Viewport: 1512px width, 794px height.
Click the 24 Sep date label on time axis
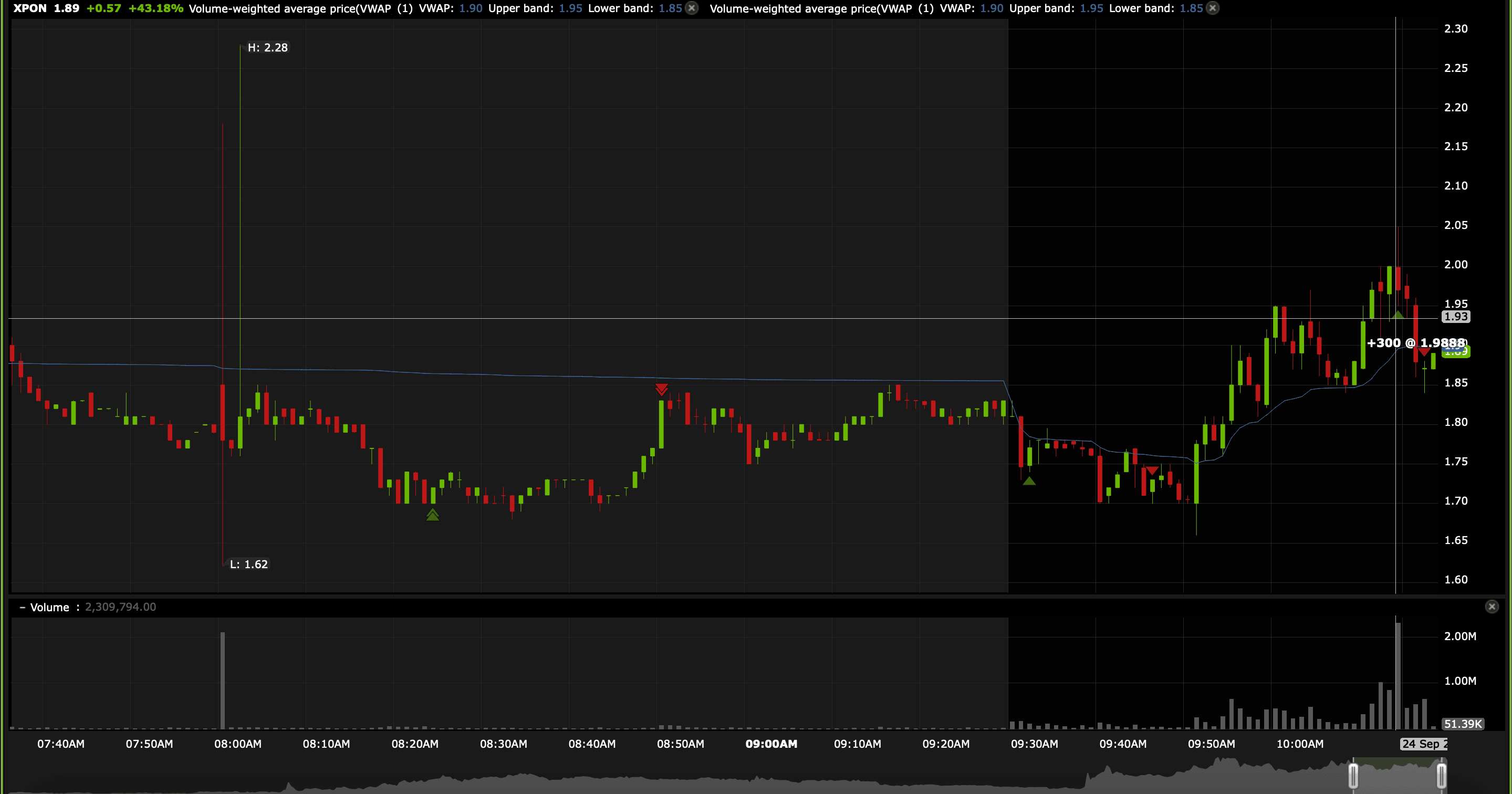click(1424, 744)
